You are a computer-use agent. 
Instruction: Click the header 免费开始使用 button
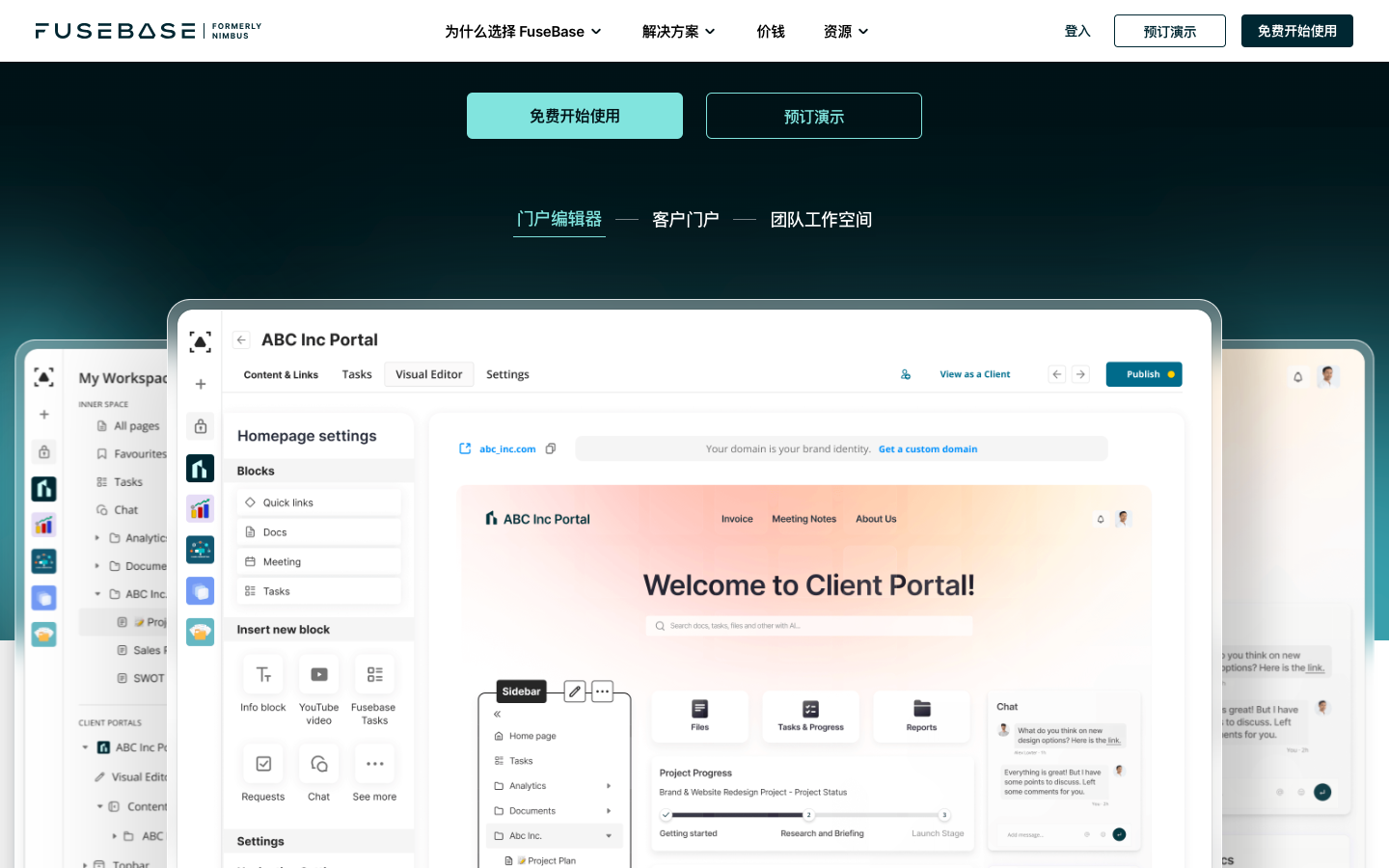pyautogui.click(x=1297, y=31)
